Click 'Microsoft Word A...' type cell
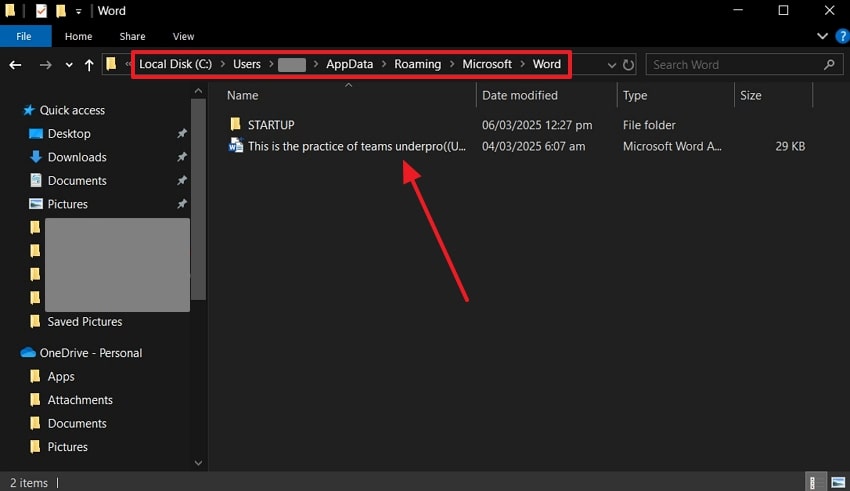 coord(672,146)
